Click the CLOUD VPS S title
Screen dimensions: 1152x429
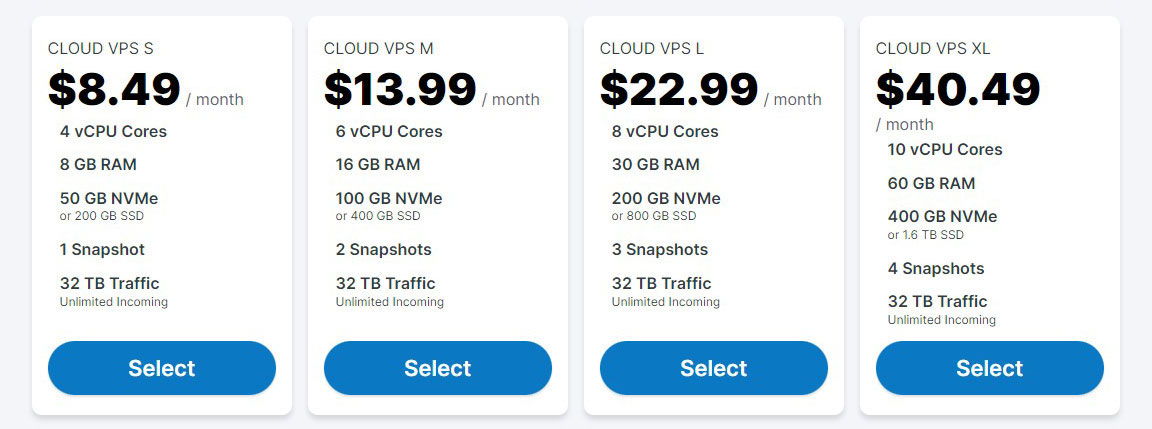click(x=101, y=48)
